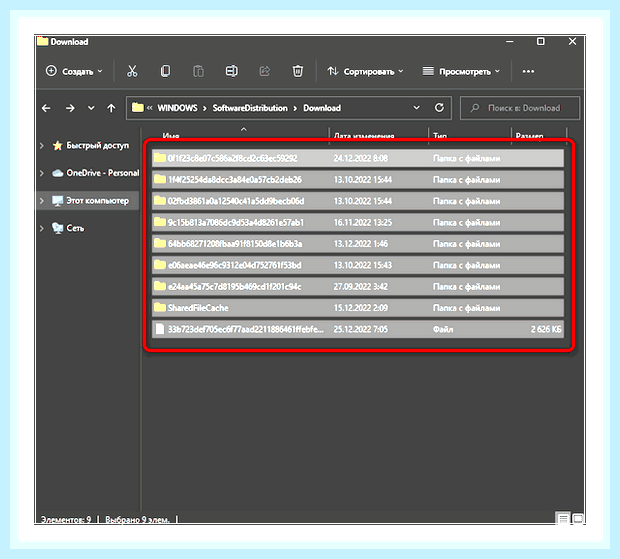
Task: Click SoftwareDistribution in the breadcrumb path
Action: [250, 108]
